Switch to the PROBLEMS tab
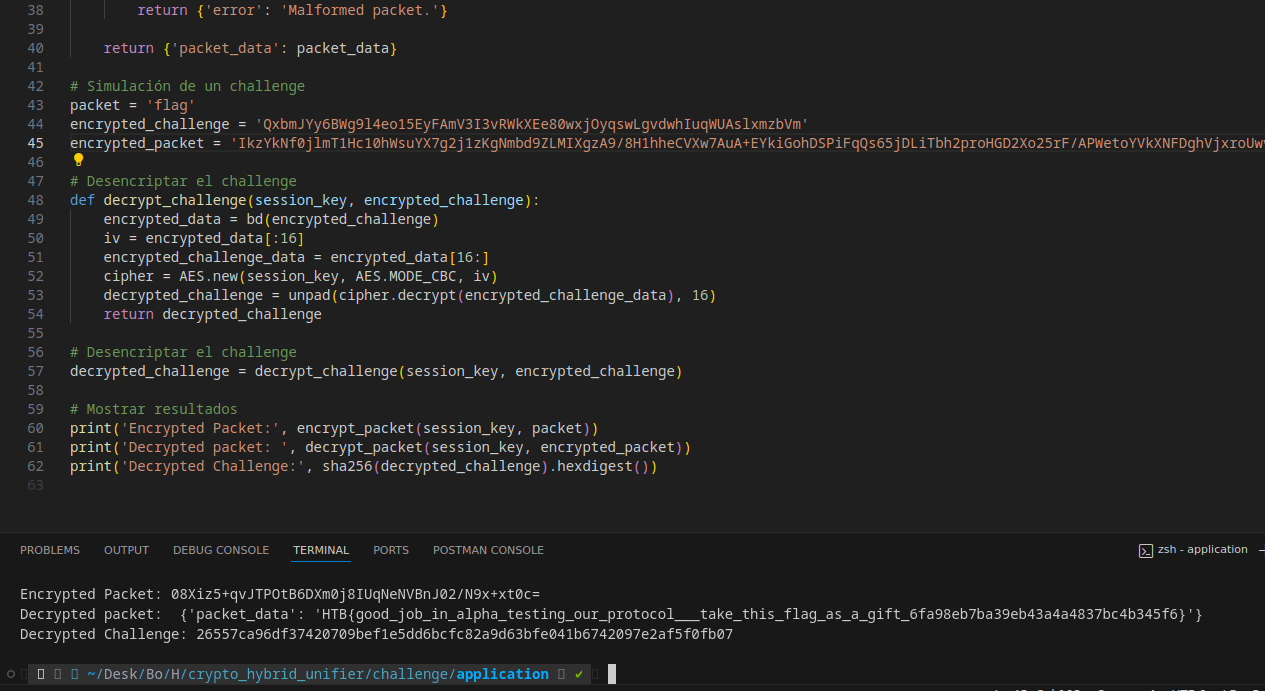This screenshot has height=691, width=1265. click(x=50, y=550)
